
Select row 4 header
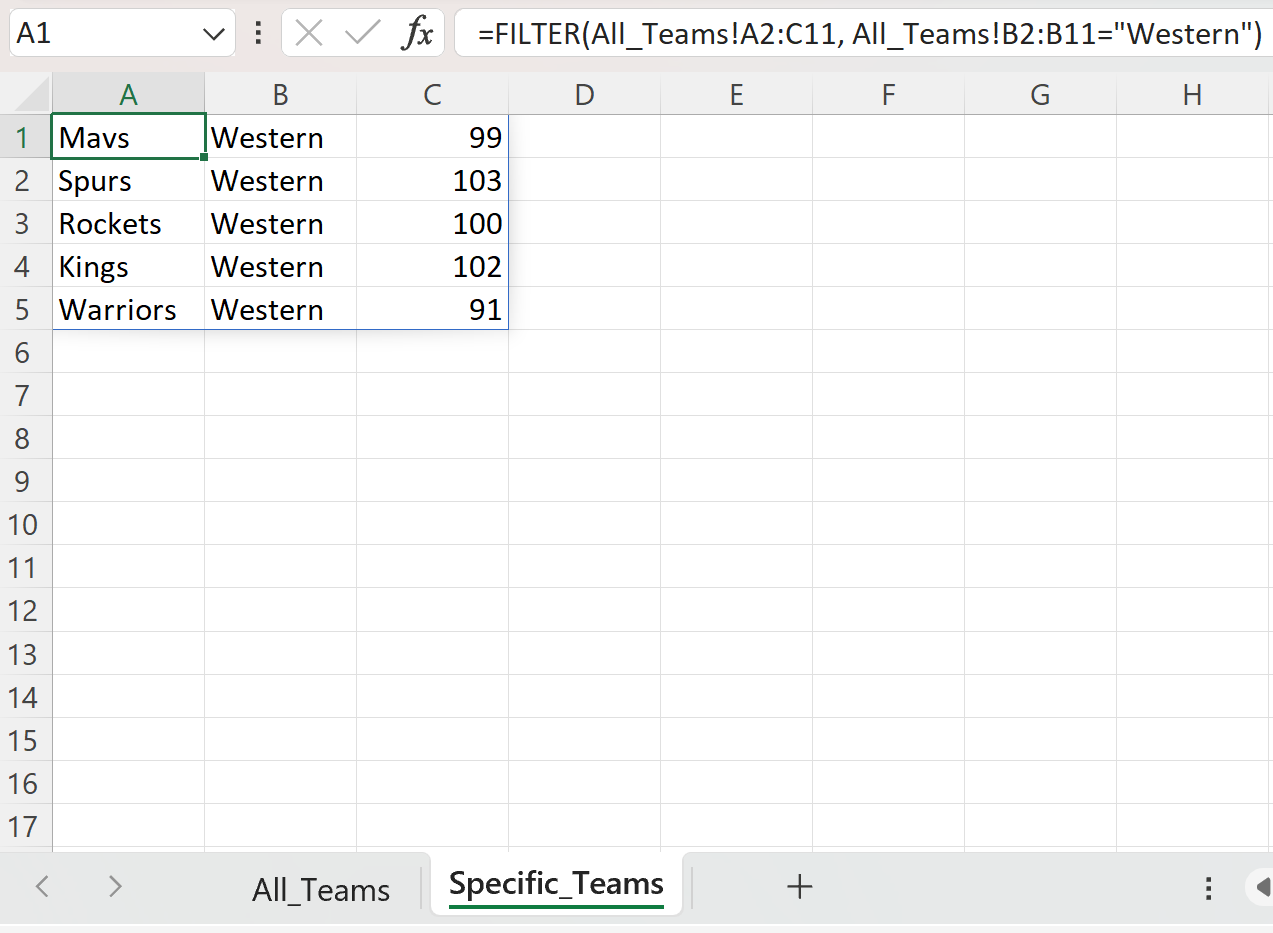point(26,266)
